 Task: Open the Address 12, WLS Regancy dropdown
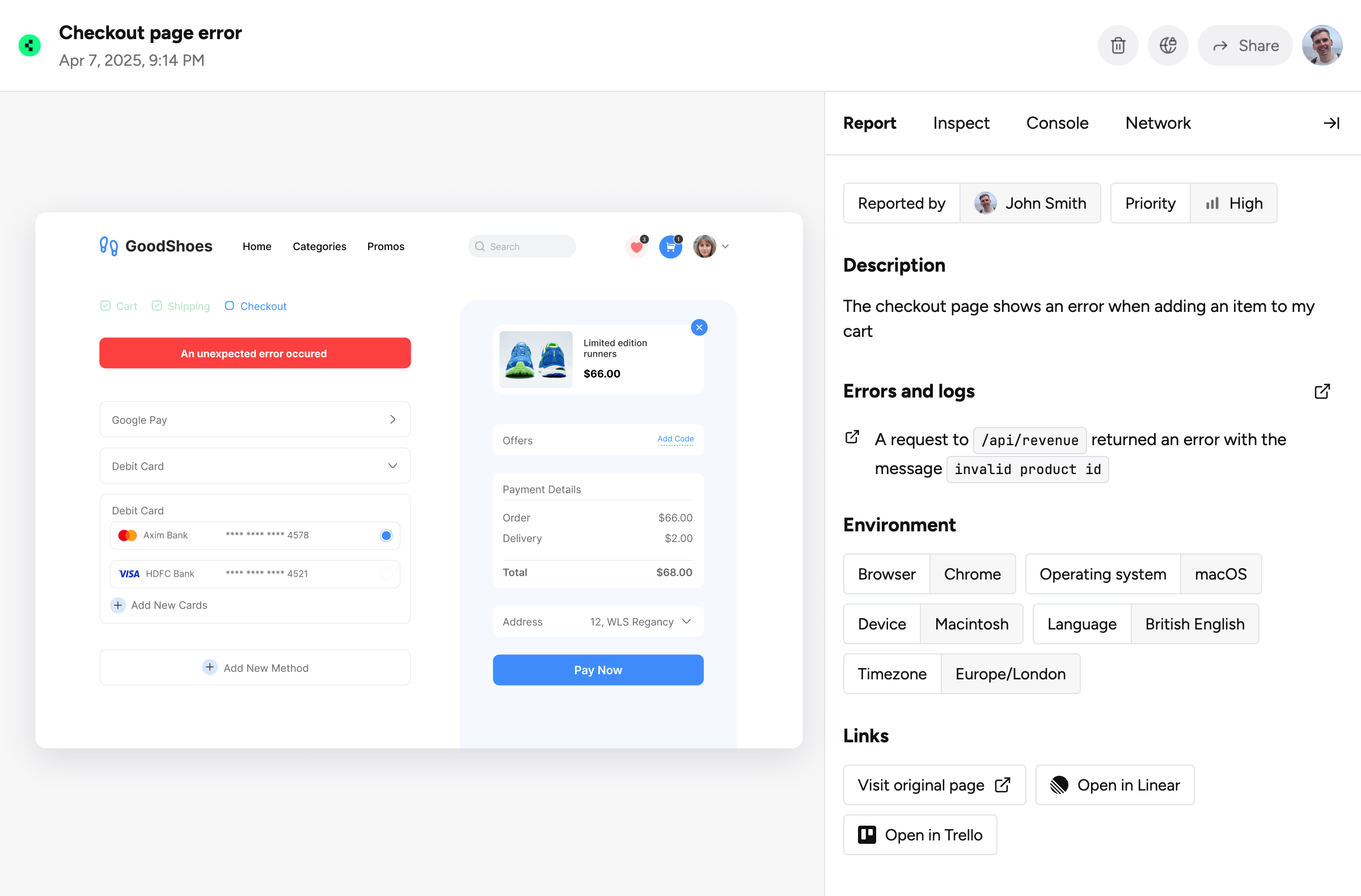687,622
